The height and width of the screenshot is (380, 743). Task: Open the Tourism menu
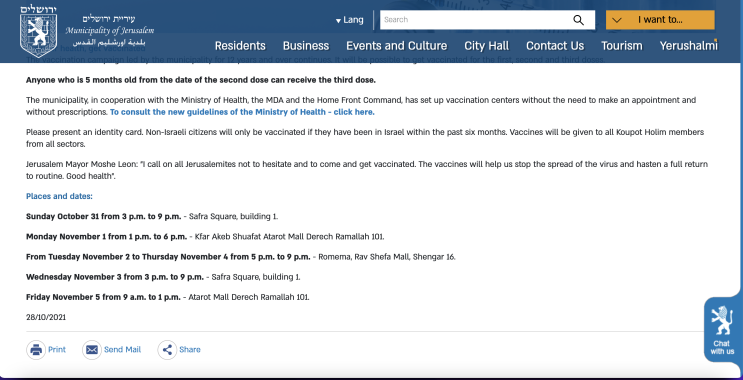coord(622,46)
